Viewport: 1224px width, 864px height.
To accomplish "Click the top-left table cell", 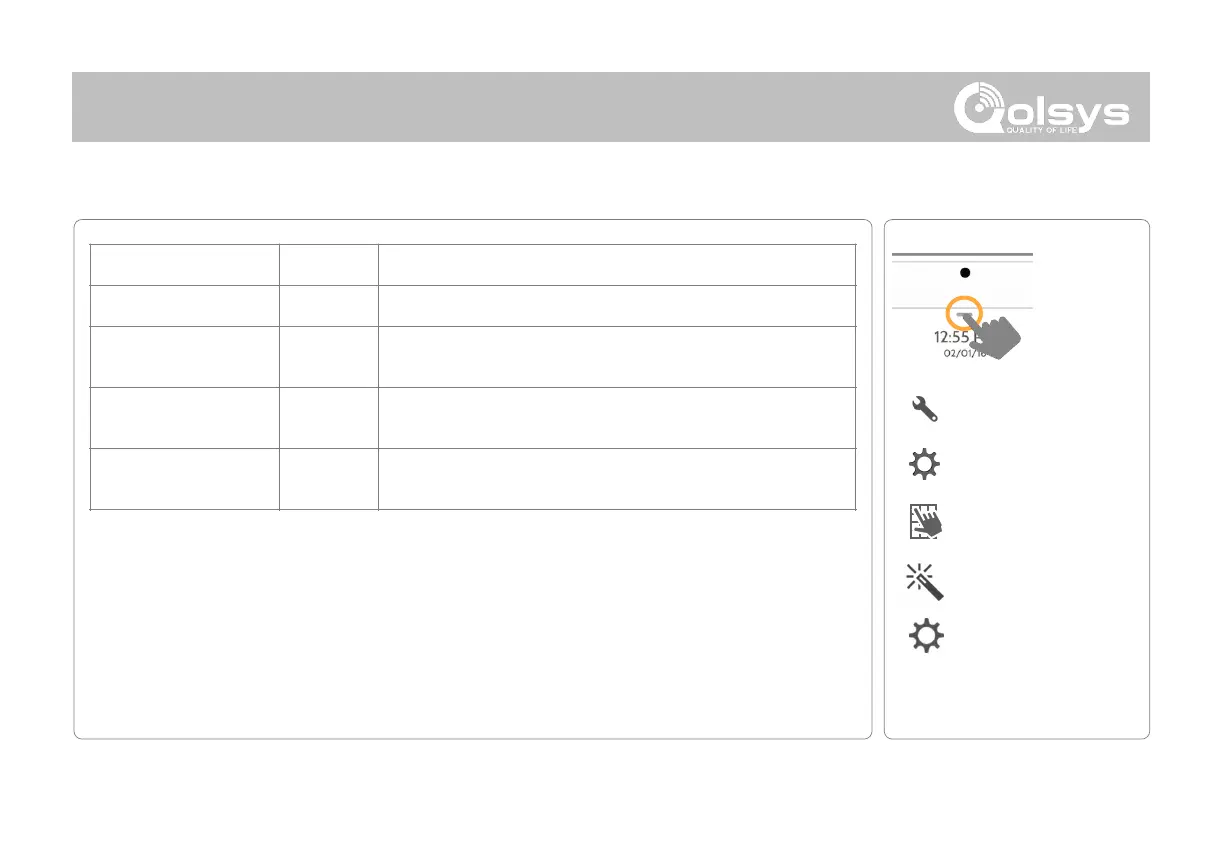I will (184, 264).
